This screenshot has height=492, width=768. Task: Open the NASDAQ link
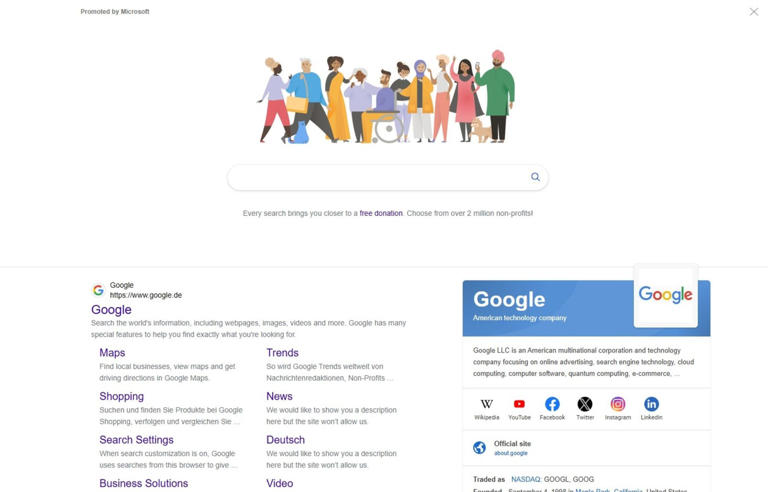[526, 479]
